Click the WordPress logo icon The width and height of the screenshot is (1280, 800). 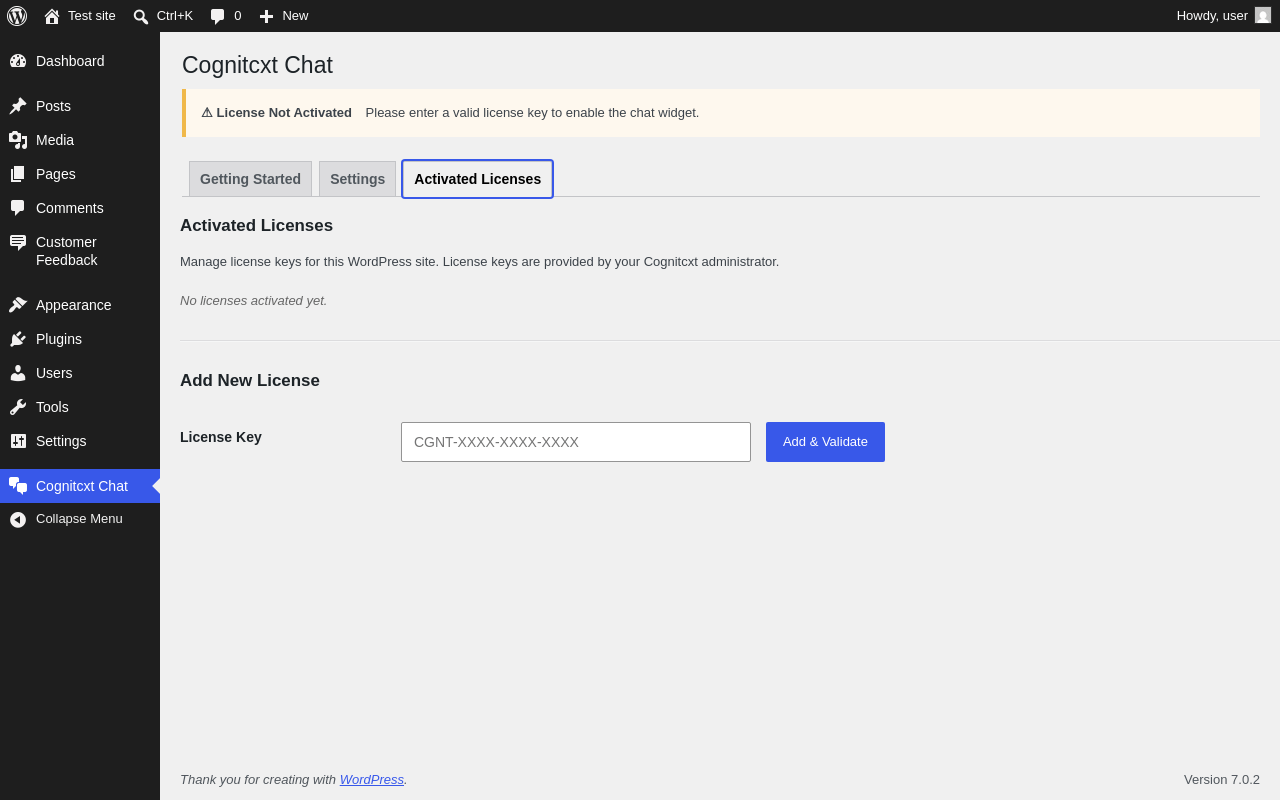tap(17, 16)
